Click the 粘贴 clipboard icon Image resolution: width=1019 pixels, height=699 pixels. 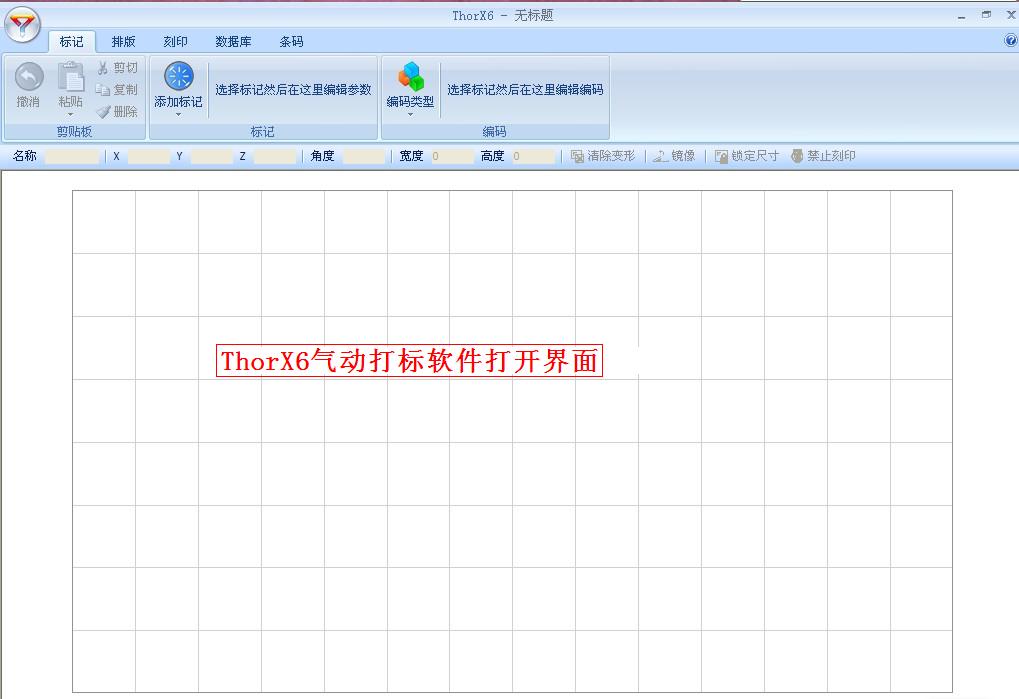pyautogui.click(x=70, y=77)
